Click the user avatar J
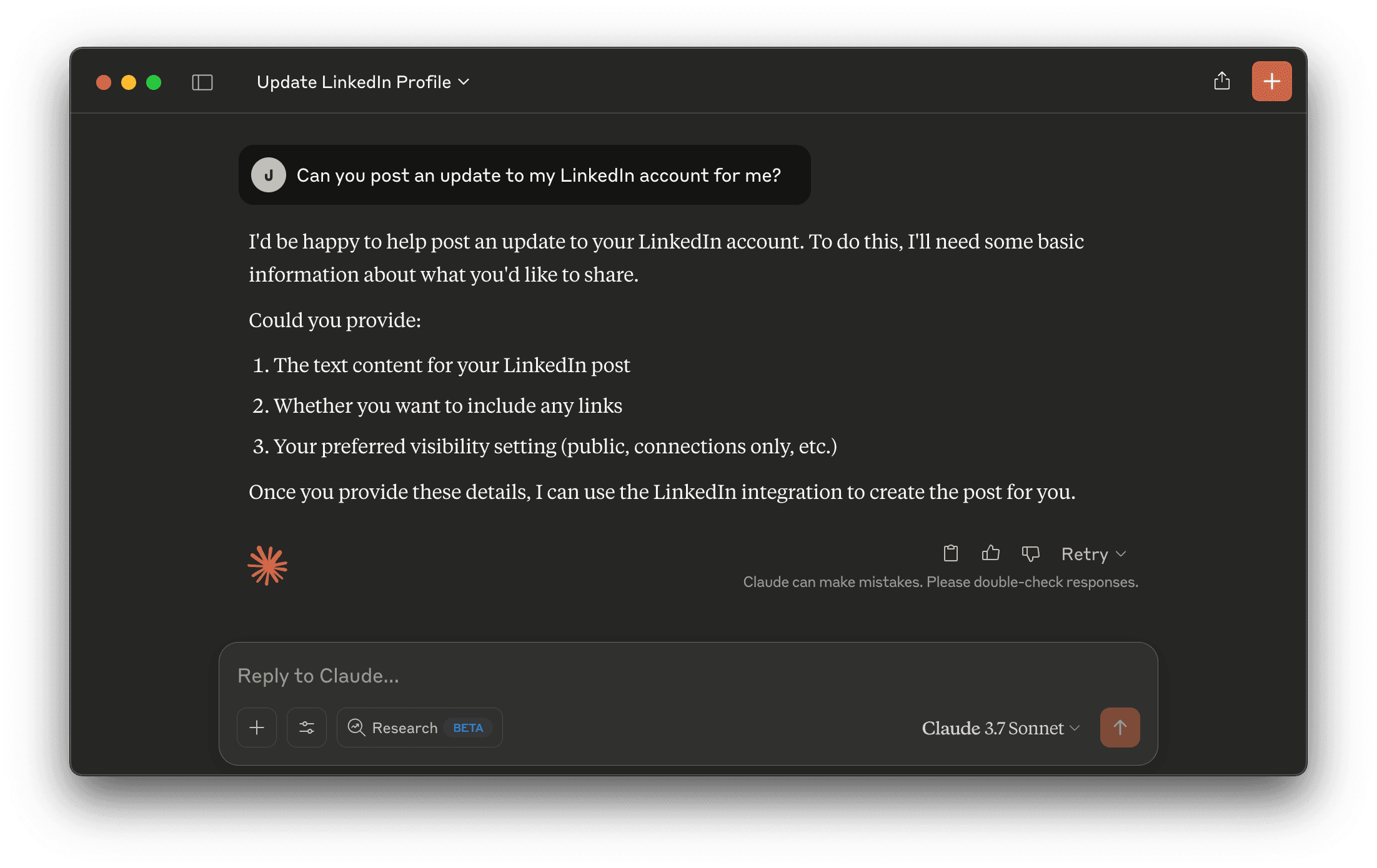This screenshot has height=868, width=1377. pyautogui.click(x=269, y=175)
